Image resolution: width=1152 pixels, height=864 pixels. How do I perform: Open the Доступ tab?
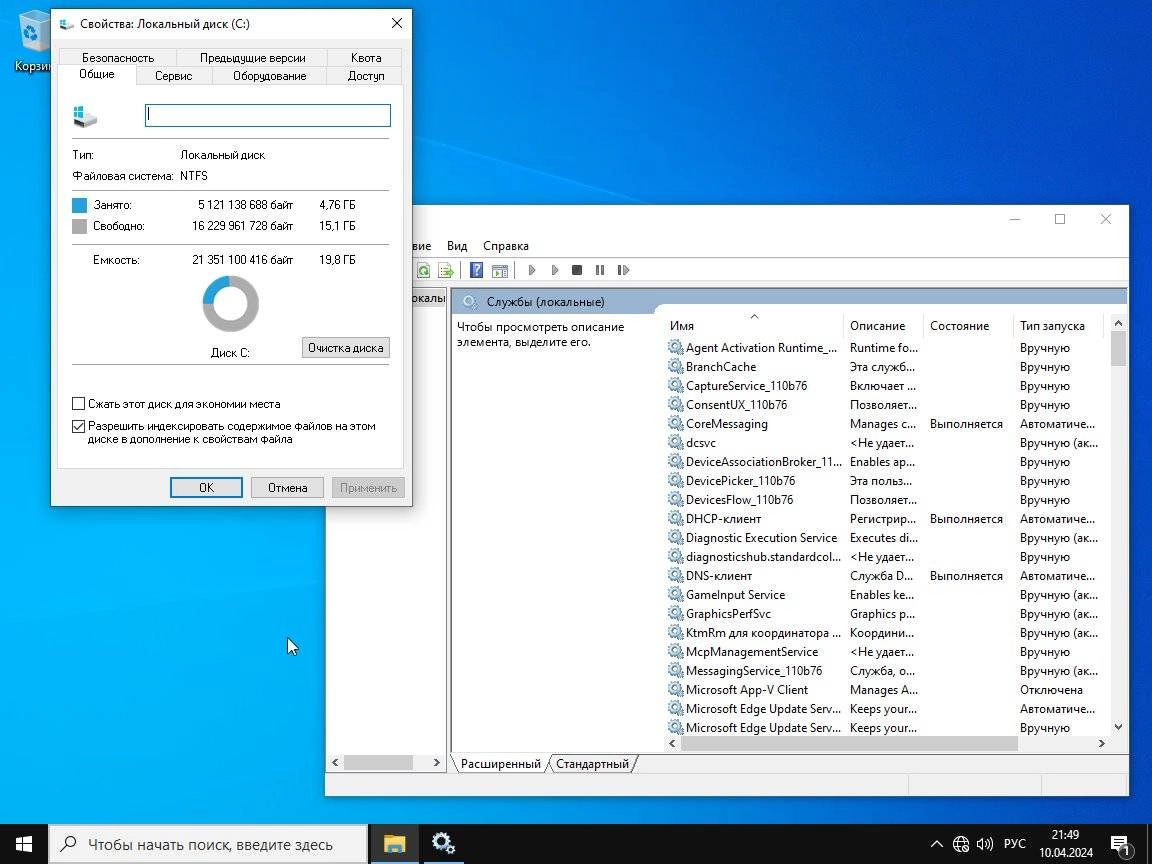366,76
